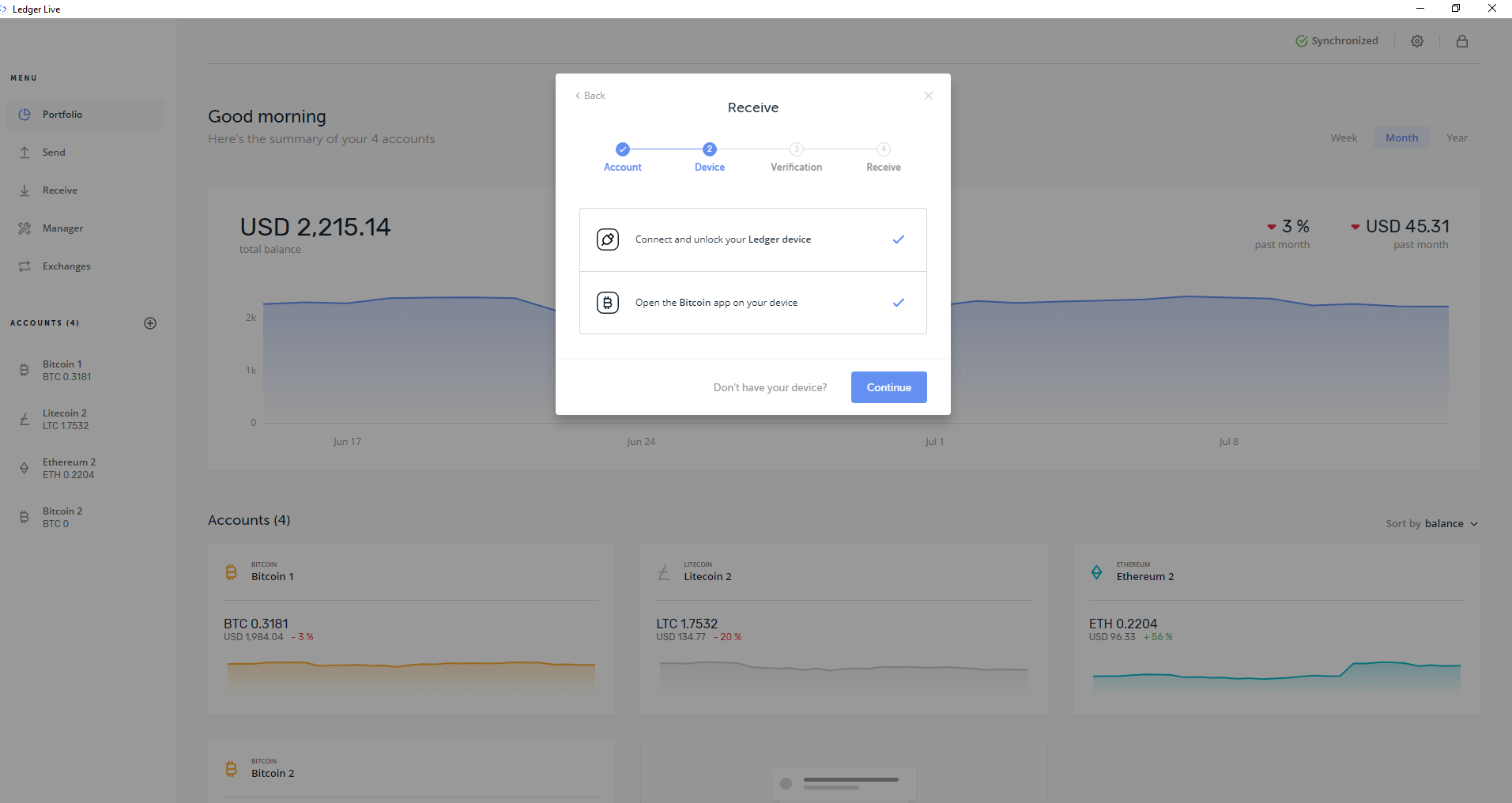This screenshot has width=1512, height=803.
Task: Open Receive in the sidebar menu
Action: pyautogui.click(x=85, y=190)
